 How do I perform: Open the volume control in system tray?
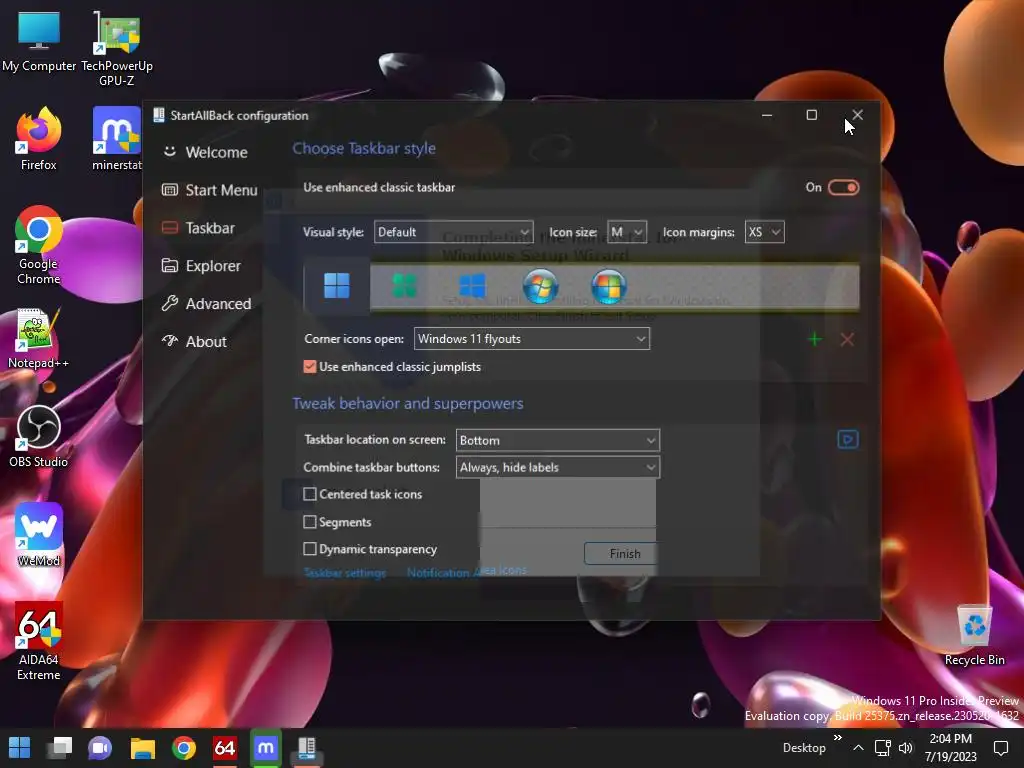click(906, 748)
